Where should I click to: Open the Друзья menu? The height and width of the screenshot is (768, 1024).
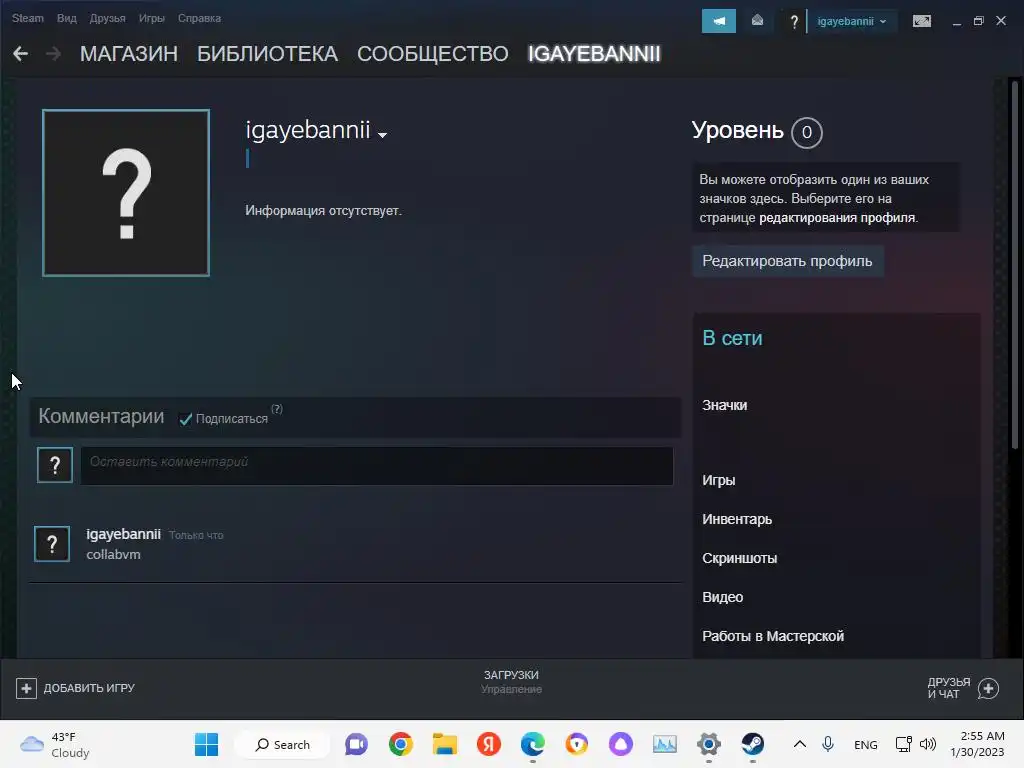coord(107,18)
